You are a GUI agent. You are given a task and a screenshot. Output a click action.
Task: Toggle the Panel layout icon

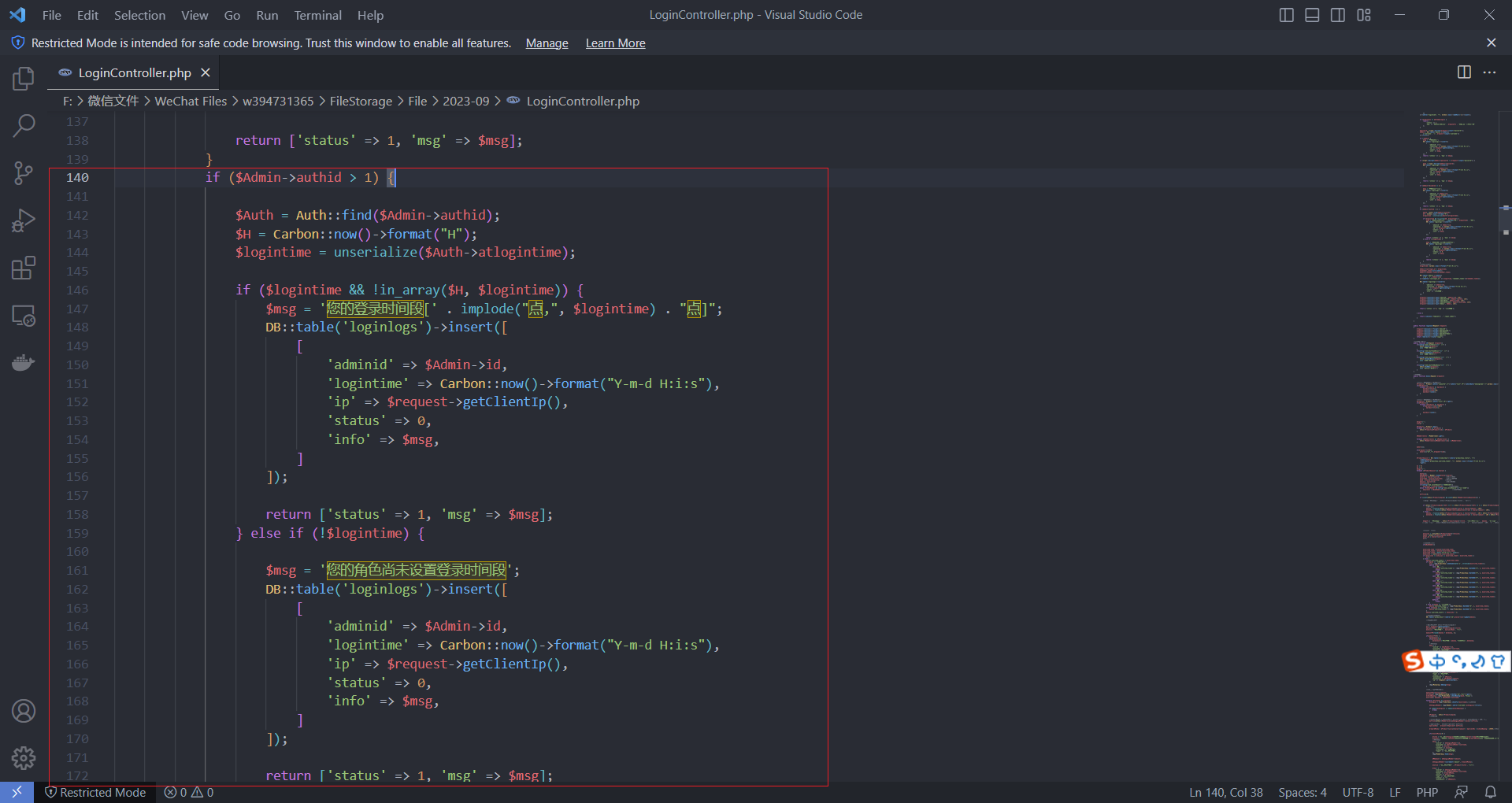point(1312,15)
